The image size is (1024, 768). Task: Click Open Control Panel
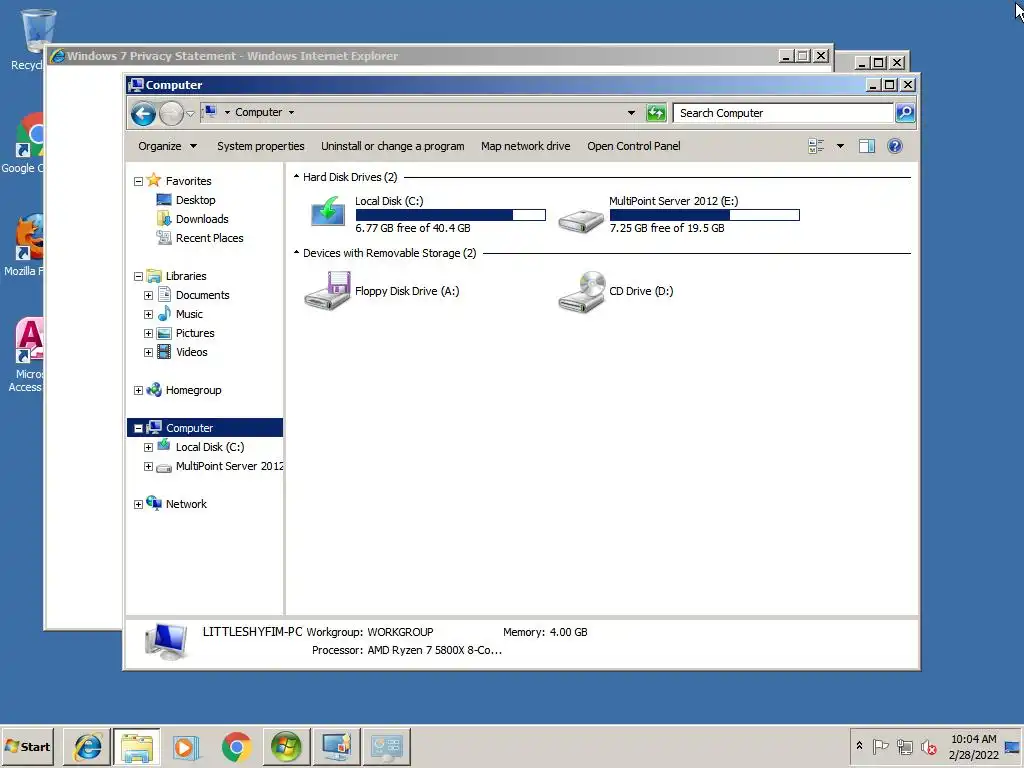633,146
